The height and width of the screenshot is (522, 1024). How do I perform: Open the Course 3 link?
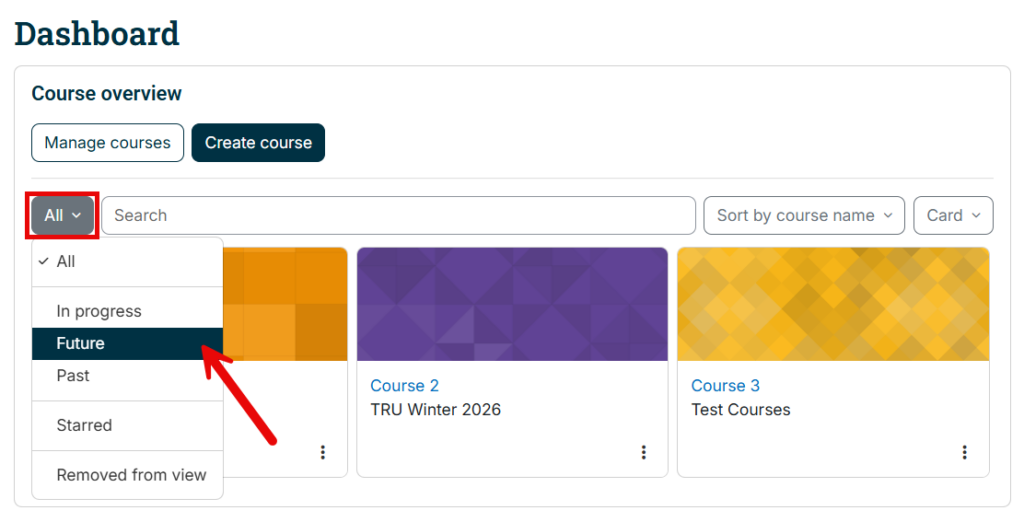point(726,385)
